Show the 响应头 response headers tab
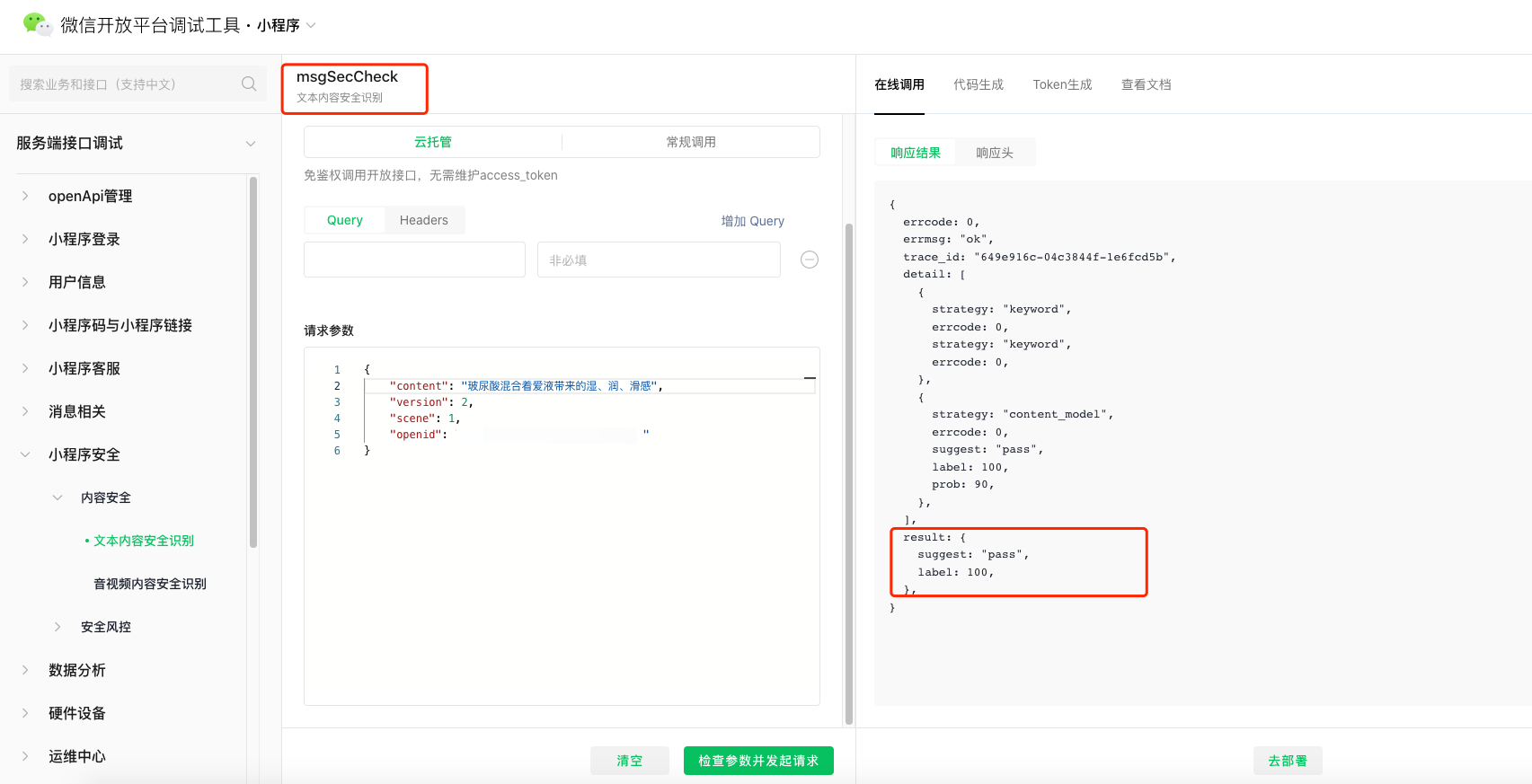1532x784 pixels. pos(995,153)
